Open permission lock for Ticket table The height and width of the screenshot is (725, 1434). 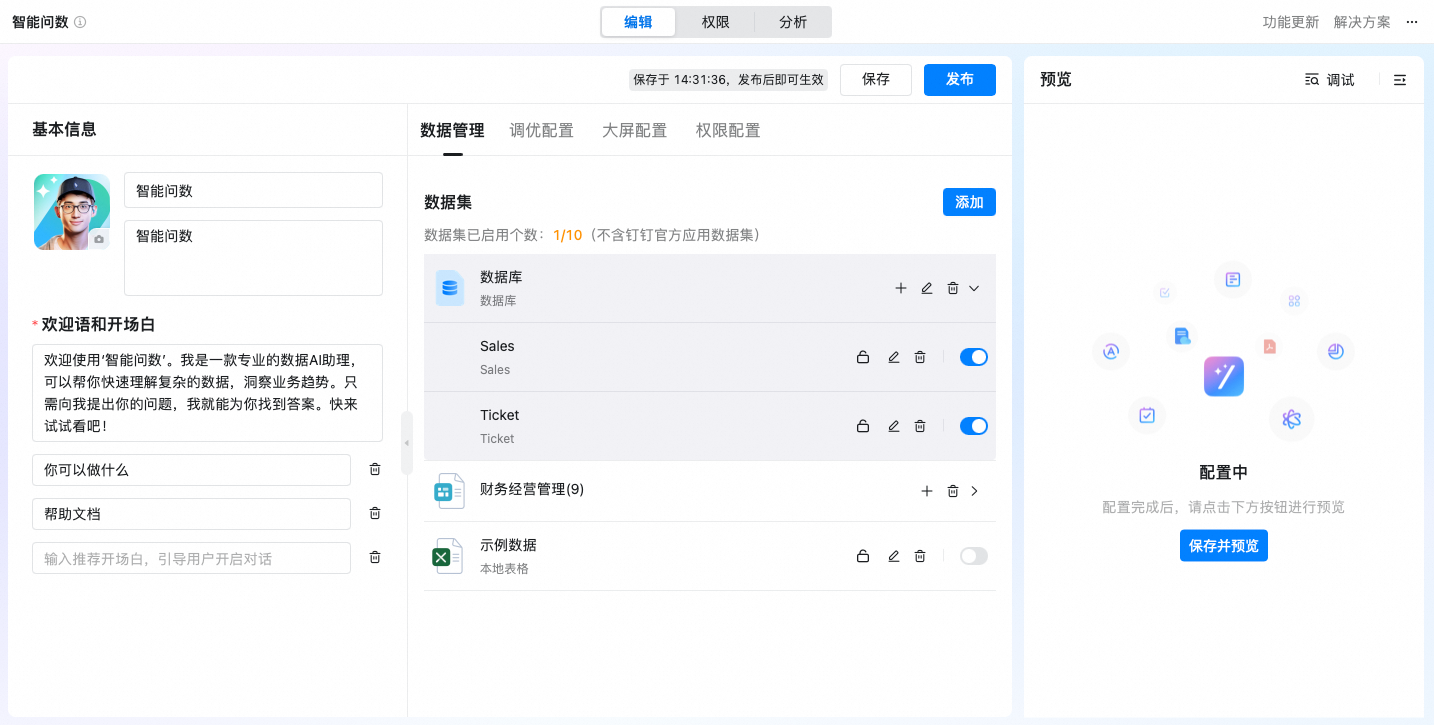[x=863, y=426]
